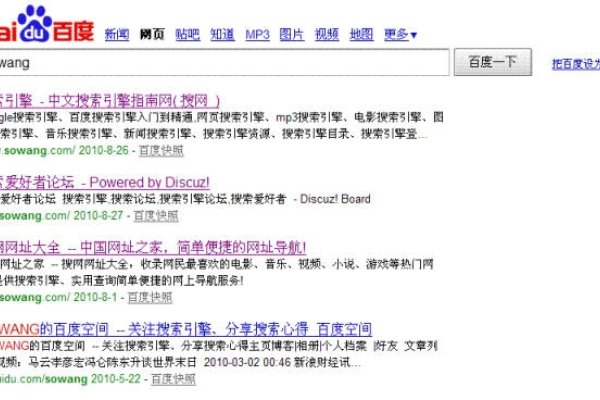The height and width of the screenshot is (400, 600).
Task: Click snippet line mentioning mp3搜索引擎、电影搜索引擎
Action: (x=222, y=117)
